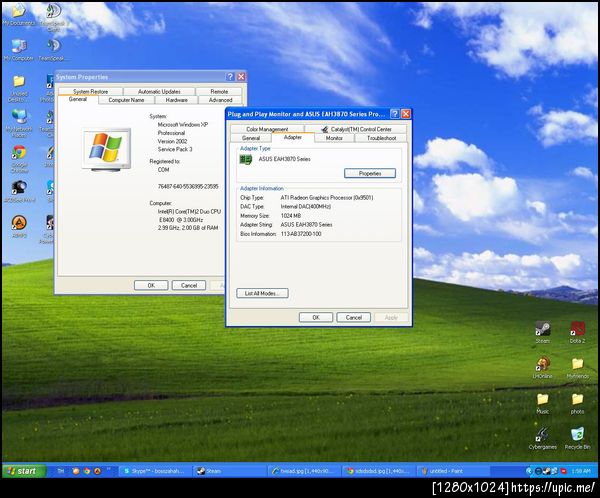
Task: Switch to the untitled - Paint taskbar window
Action: coord(452,471)
